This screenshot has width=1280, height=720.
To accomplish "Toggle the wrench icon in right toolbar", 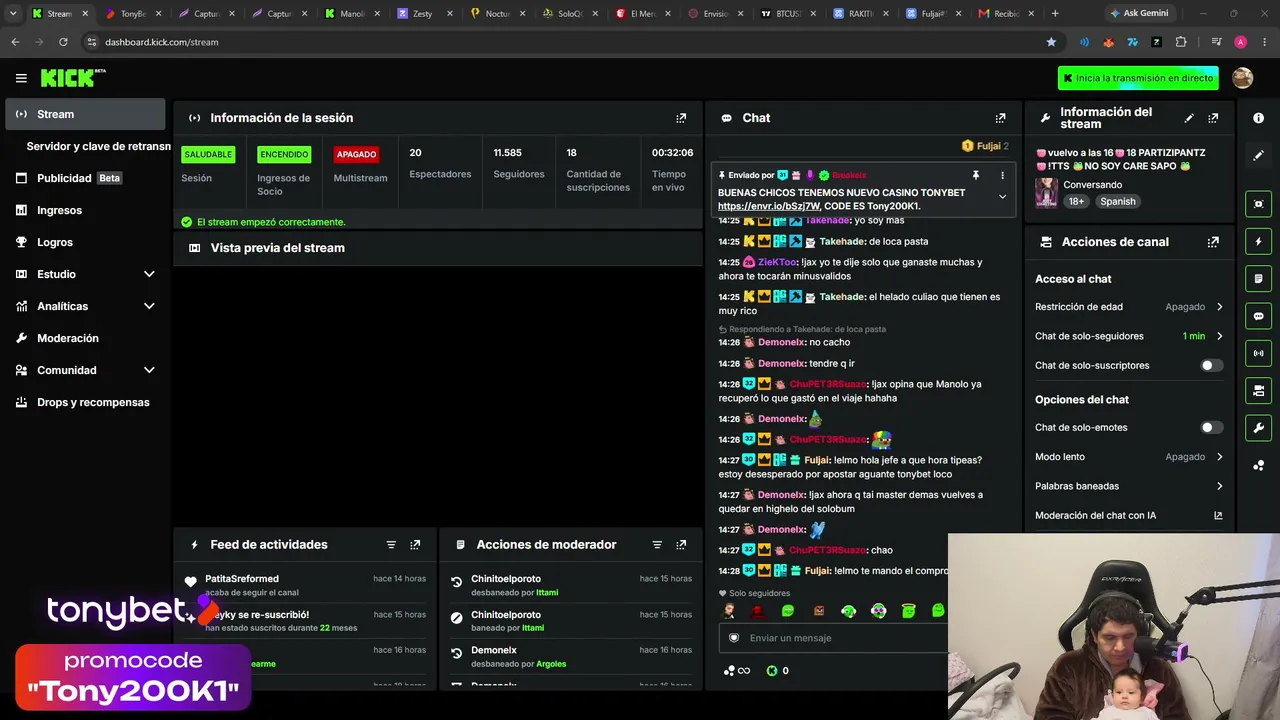I will point(1258,428).
